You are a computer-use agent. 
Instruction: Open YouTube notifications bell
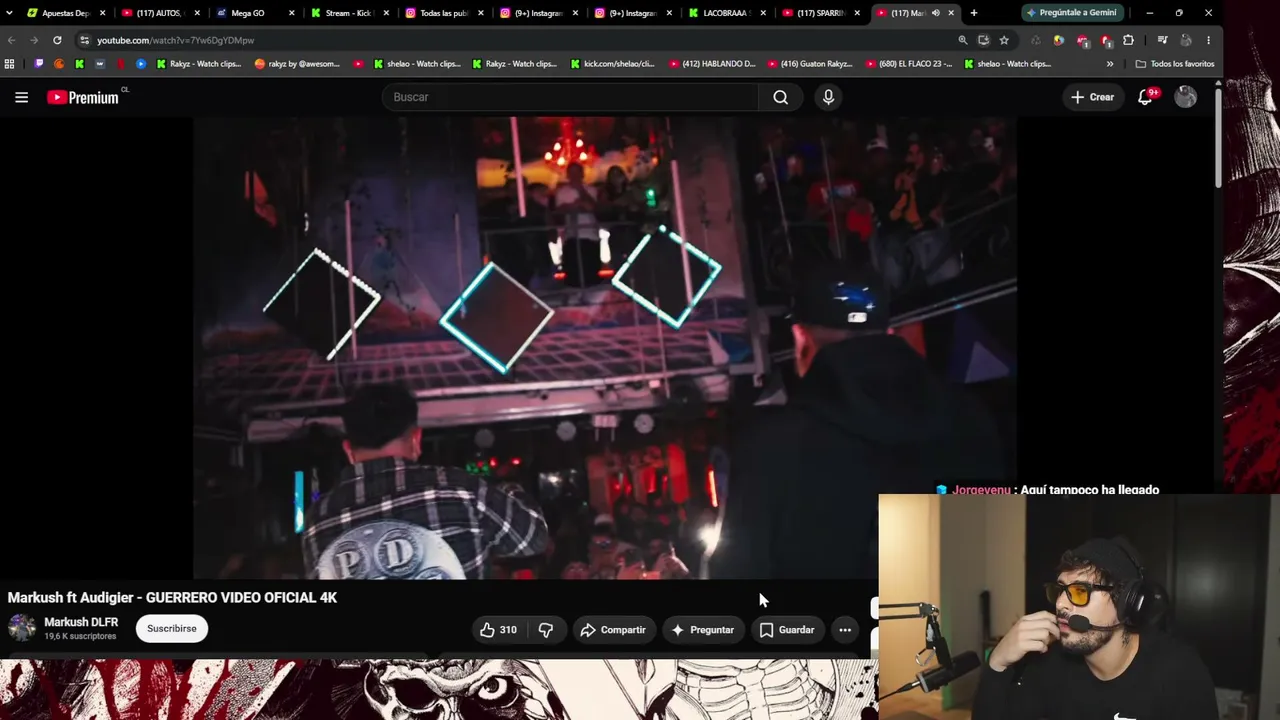click(x=1146, y=97)
